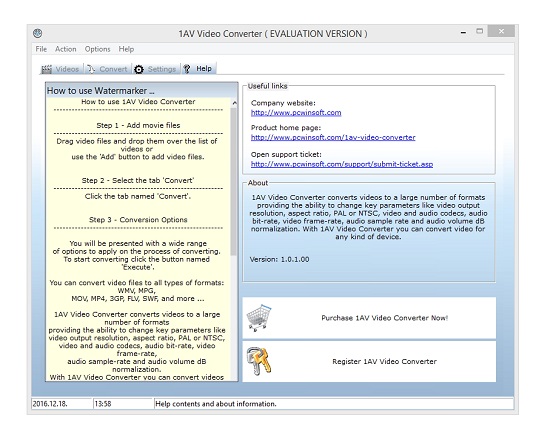Minimize the 1AV Video Converter window
The width and height of the screenshot is (550, 436).
coord(463,32)
